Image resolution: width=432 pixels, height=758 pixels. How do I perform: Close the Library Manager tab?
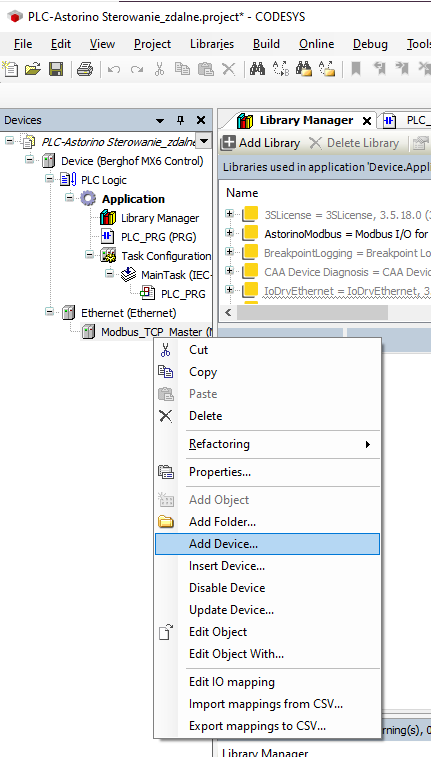pyautogui.click(x=367, y=121)
